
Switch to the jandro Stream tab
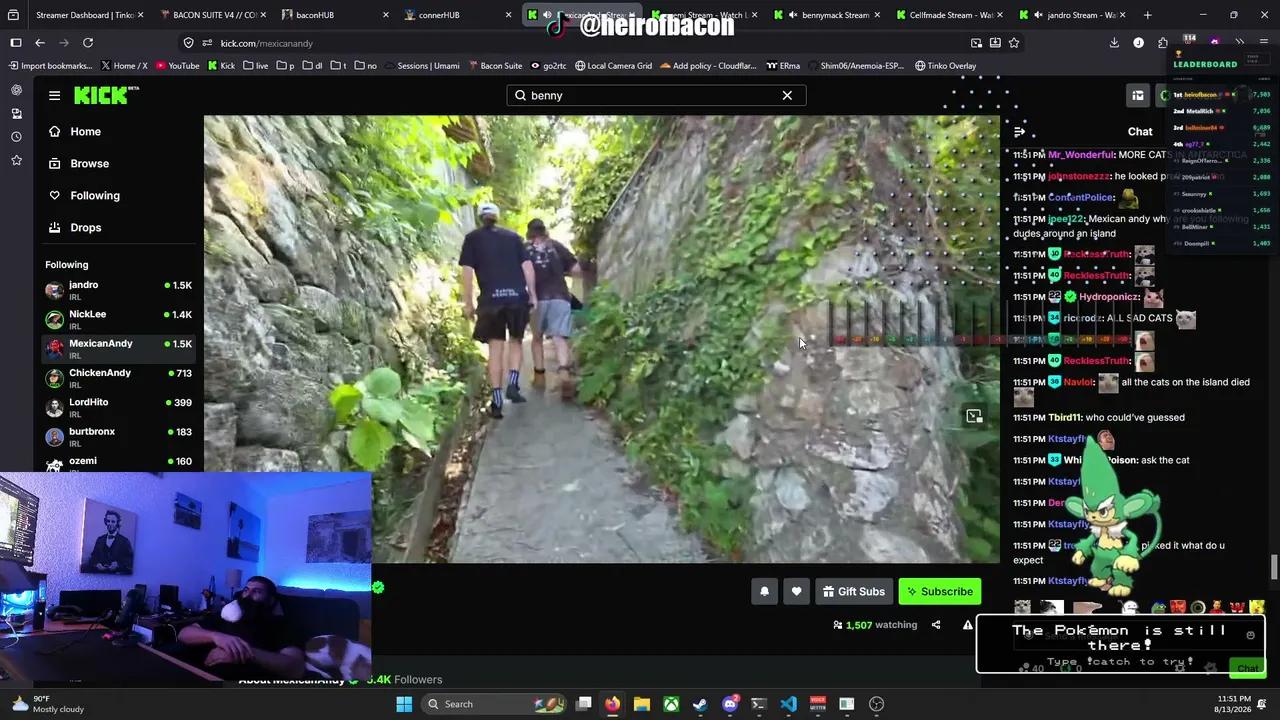(1070, 15)
